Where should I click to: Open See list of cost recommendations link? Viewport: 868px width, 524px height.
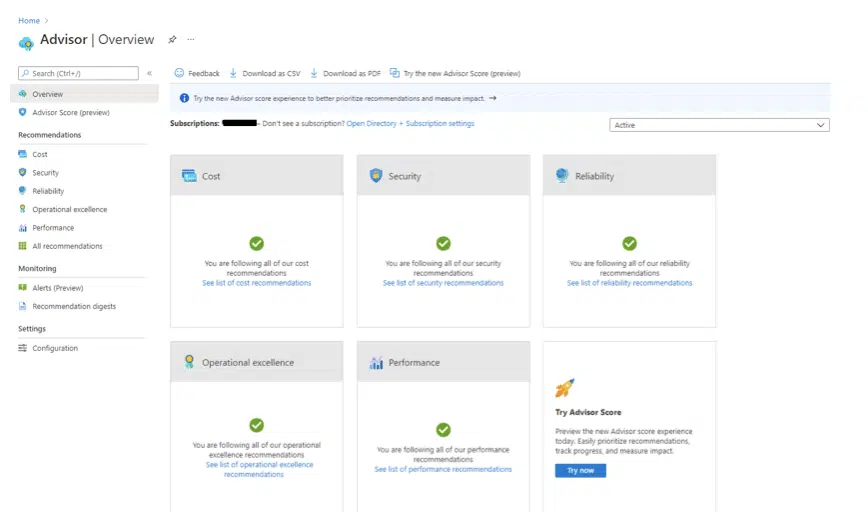pyautogui.click(x=256, y=283)
